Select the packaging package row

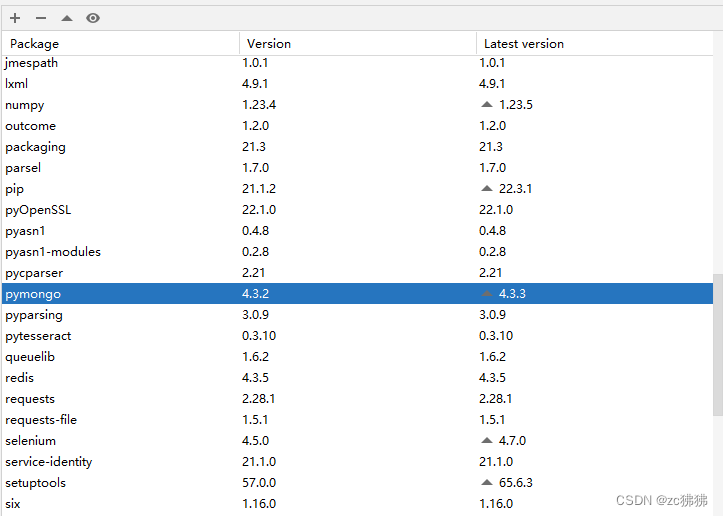[x=357, y=147]
